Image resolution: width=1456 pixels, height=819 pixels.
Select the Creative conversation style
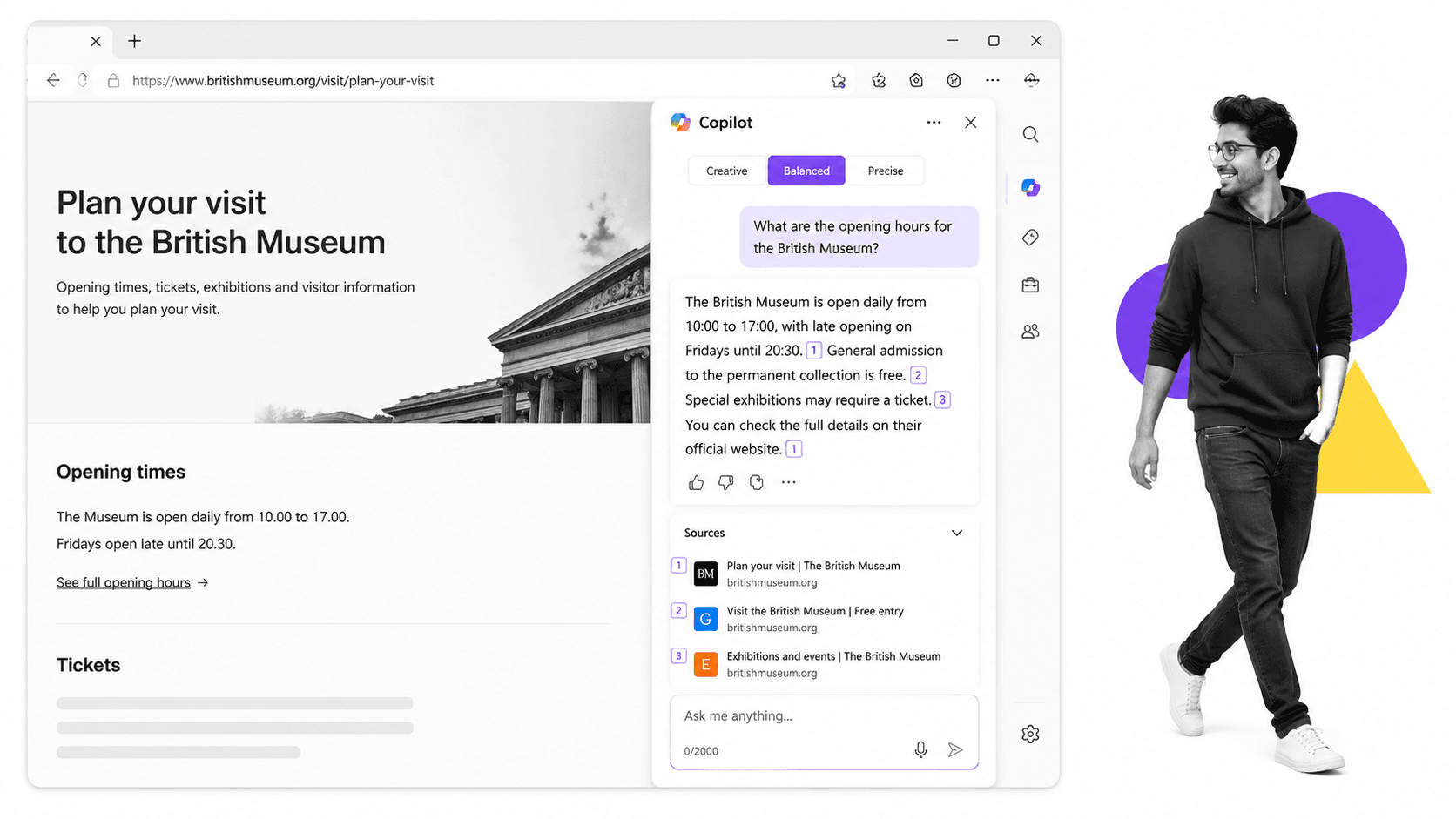click(726, 171)
